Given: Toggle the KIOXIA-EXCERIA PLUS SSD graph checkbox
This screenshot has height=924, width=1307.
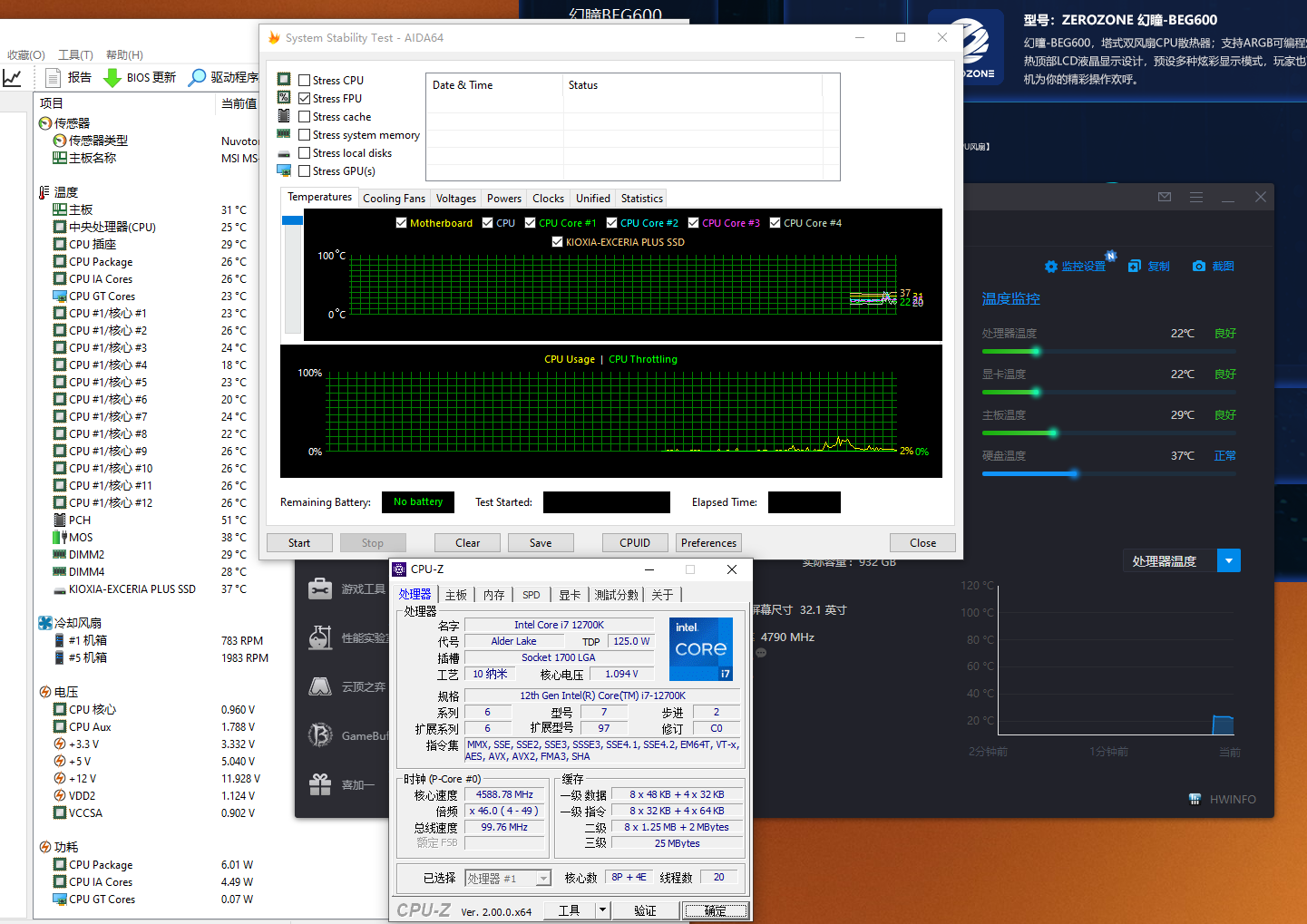Looking at the screenshot, I should coord(557,242).
